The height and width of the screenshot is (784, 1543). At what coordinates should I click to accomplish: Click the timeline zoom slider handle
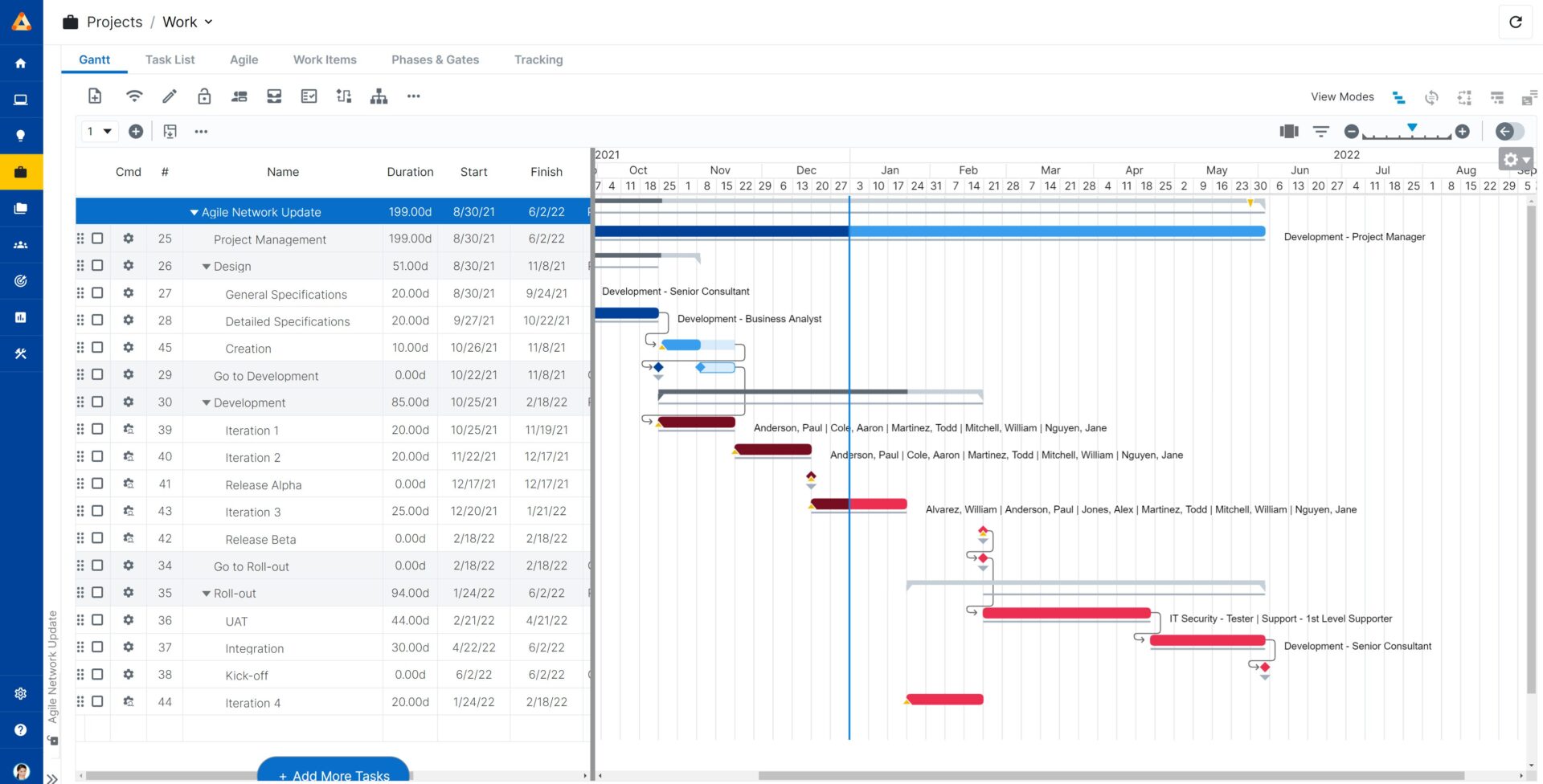[1412, 128]
